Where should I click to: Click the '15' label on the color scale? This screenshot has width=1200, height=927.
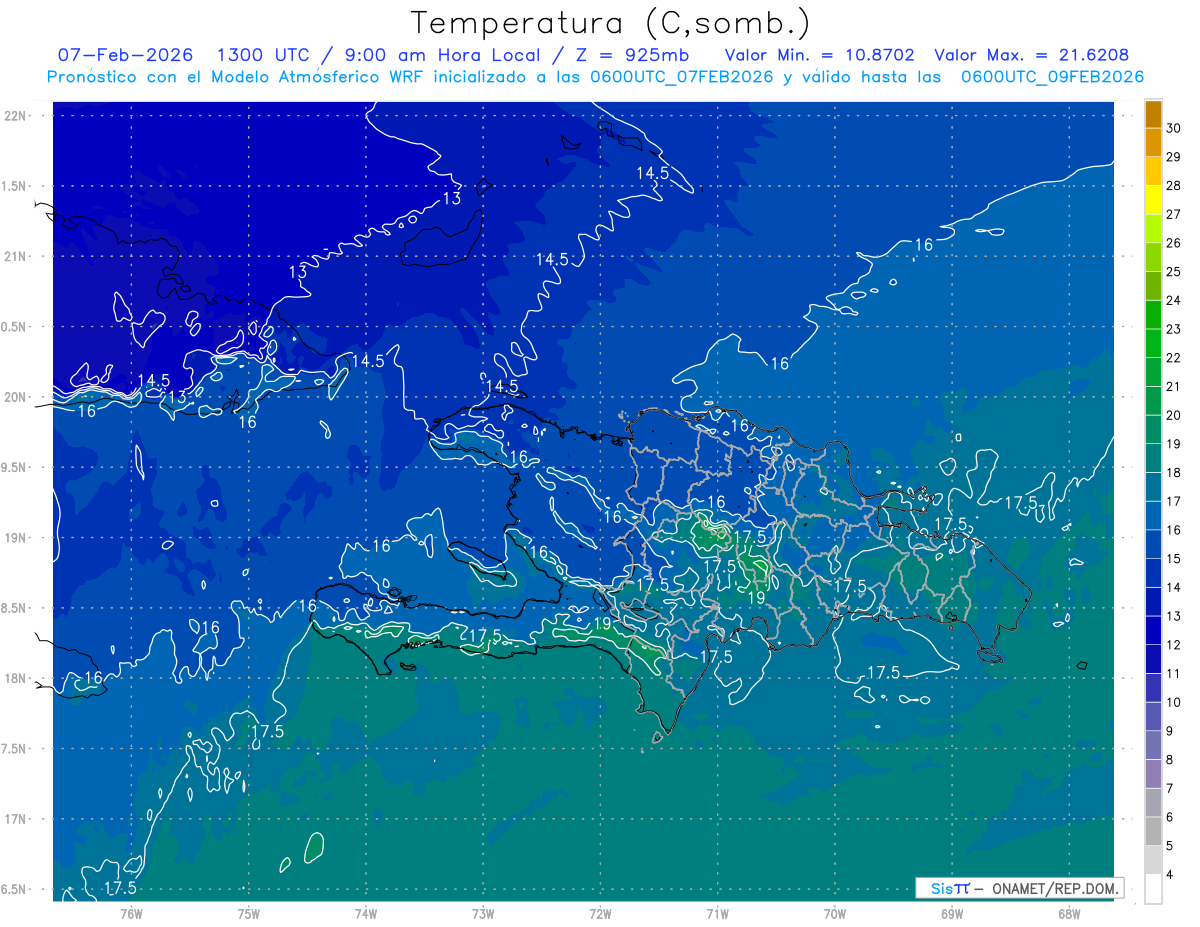(1174, 558)
